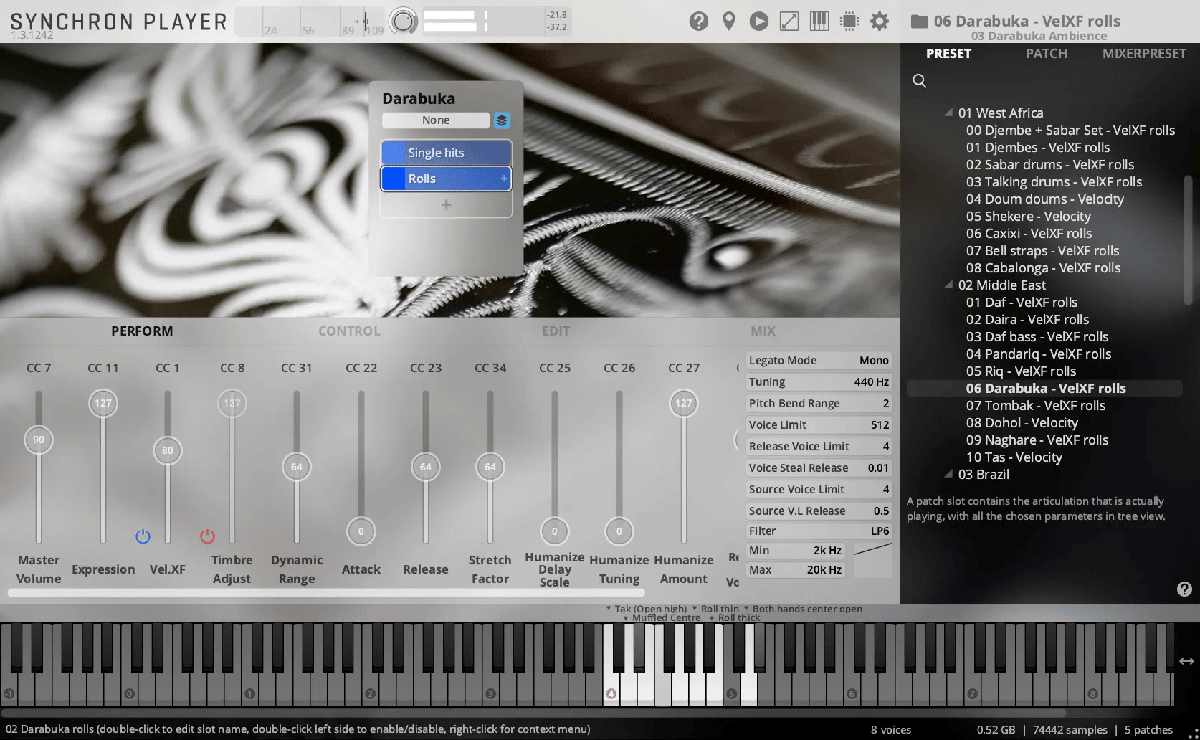Toggle the blue Vel.XF power button
This screenshot has height=740, width=1200.
click(143, 537)
